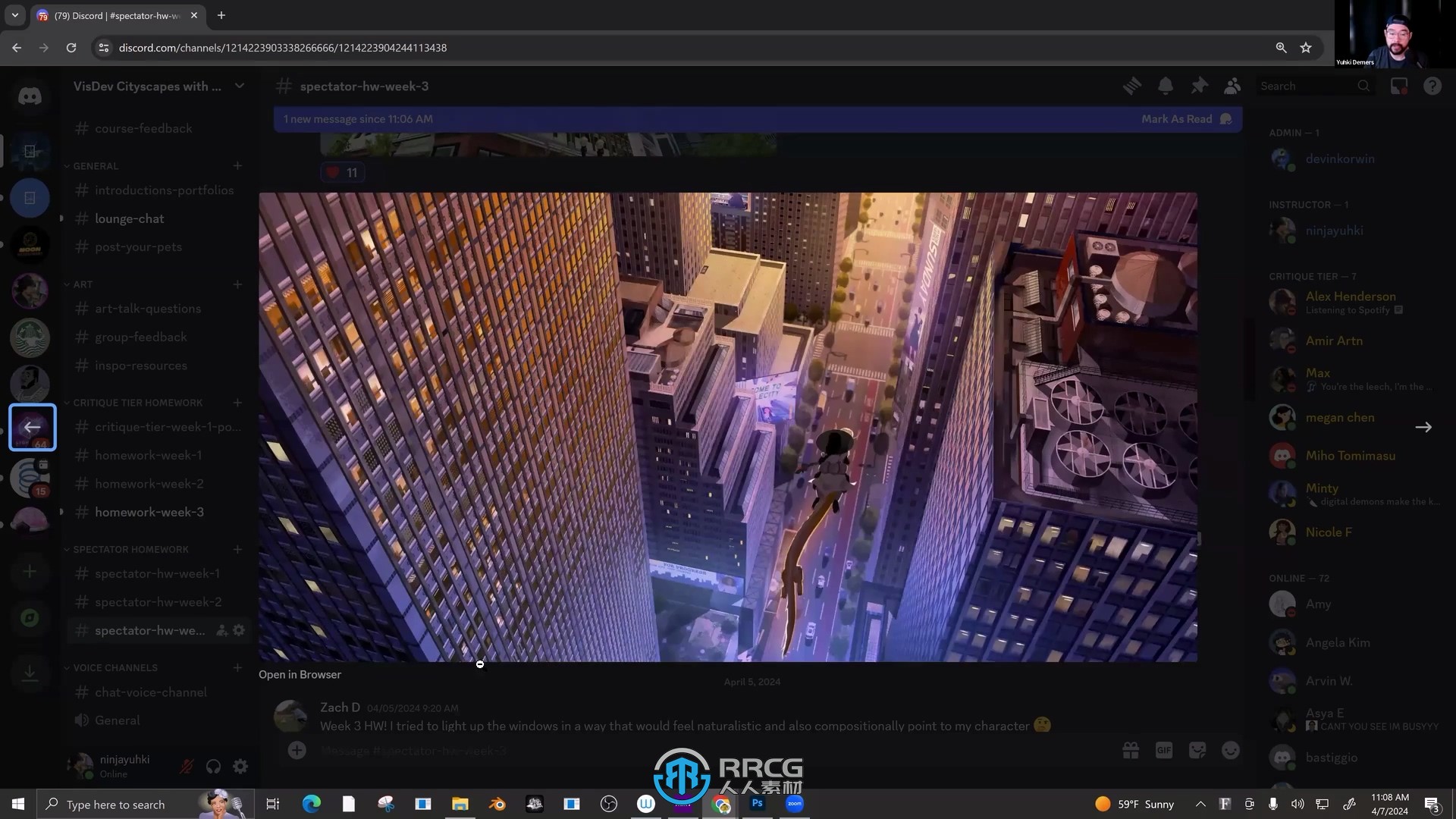1456x819 pixels.
Task: Click the member list toggle icon
Action: (1232, 85)
